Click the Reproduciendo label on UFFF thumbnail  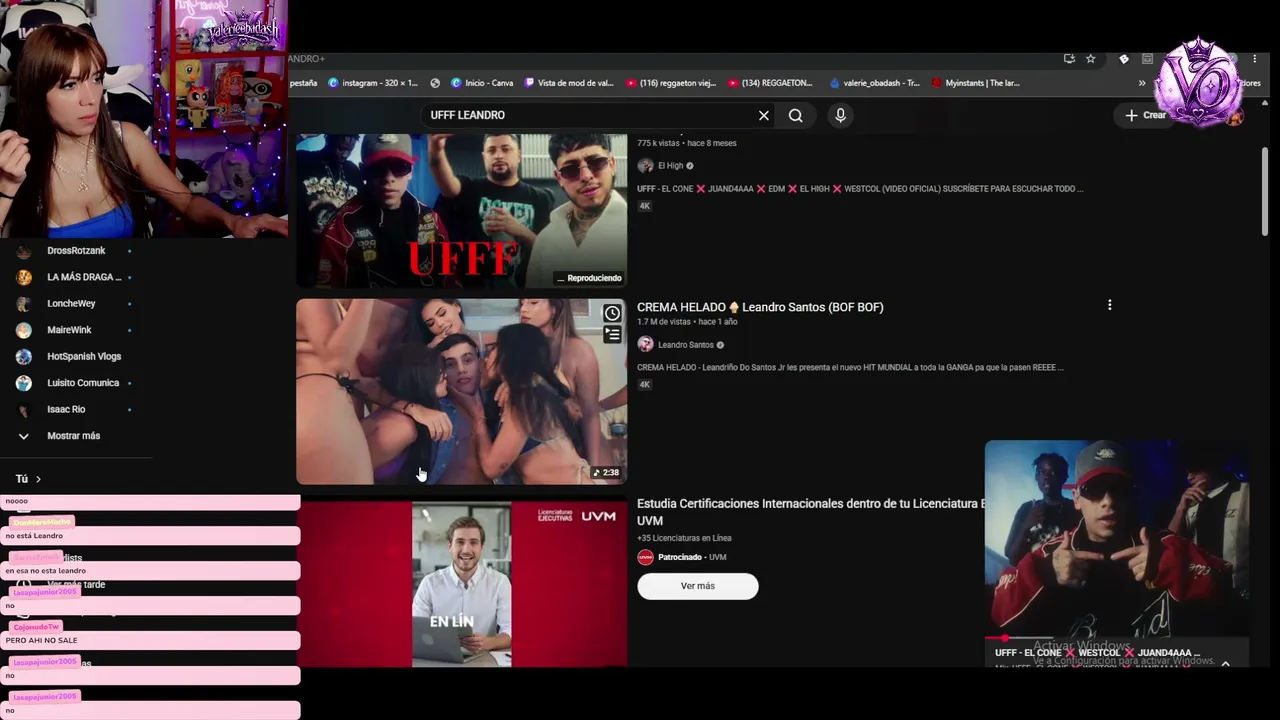tap(590, 278)
